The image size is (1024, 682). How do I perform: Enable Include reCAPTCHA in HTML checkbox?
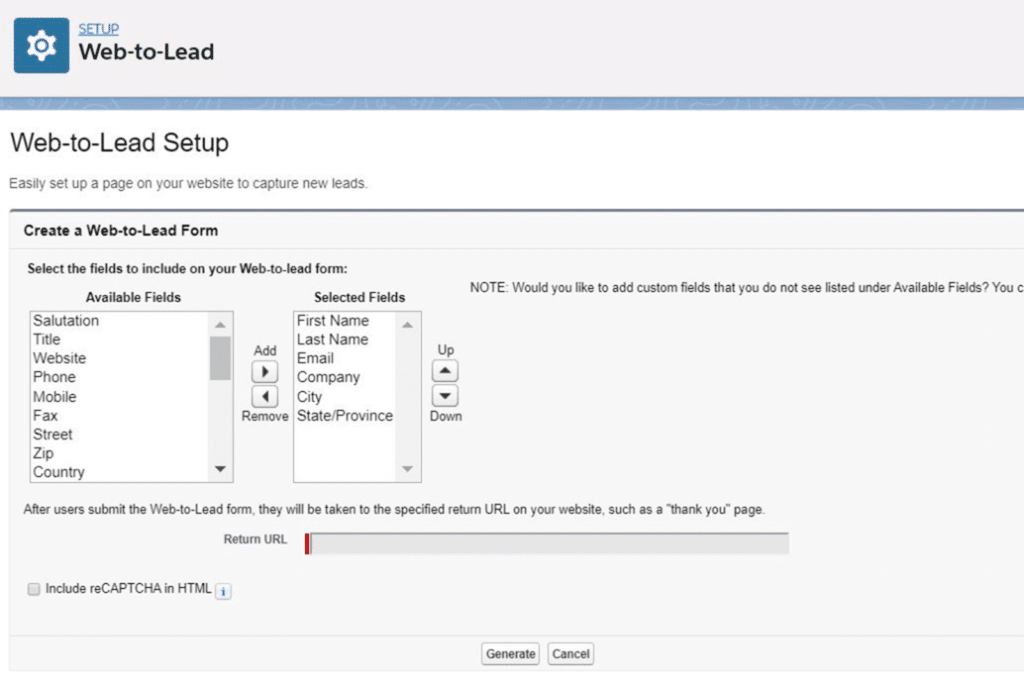pos(34,590)
